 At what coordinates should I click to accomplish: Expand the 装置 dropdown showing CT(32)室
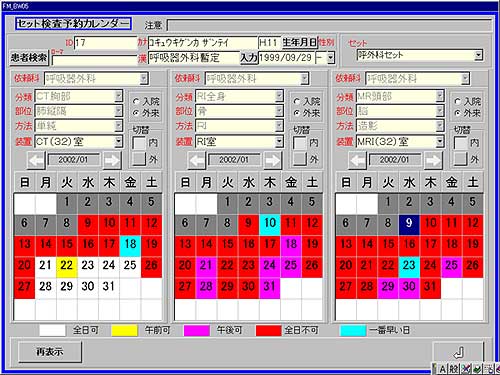click(119, 142)
